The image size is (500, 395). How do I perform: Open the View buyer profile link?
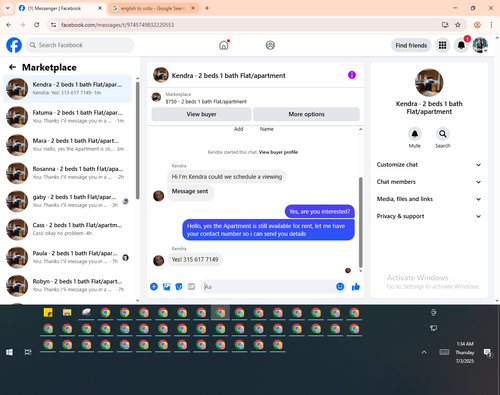[278, 152]
